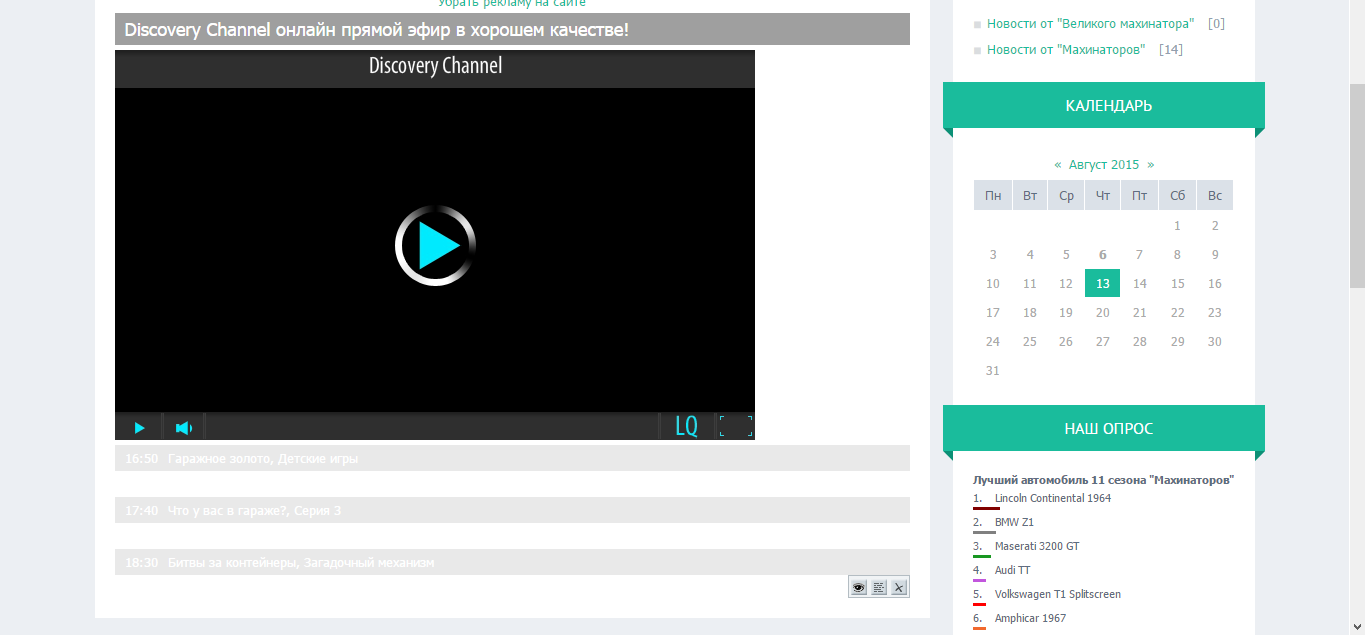This screenshot has width=1365, height=635.
Task: Open Новости от "Великого махинатора" category
Action: pos(1090,23)
